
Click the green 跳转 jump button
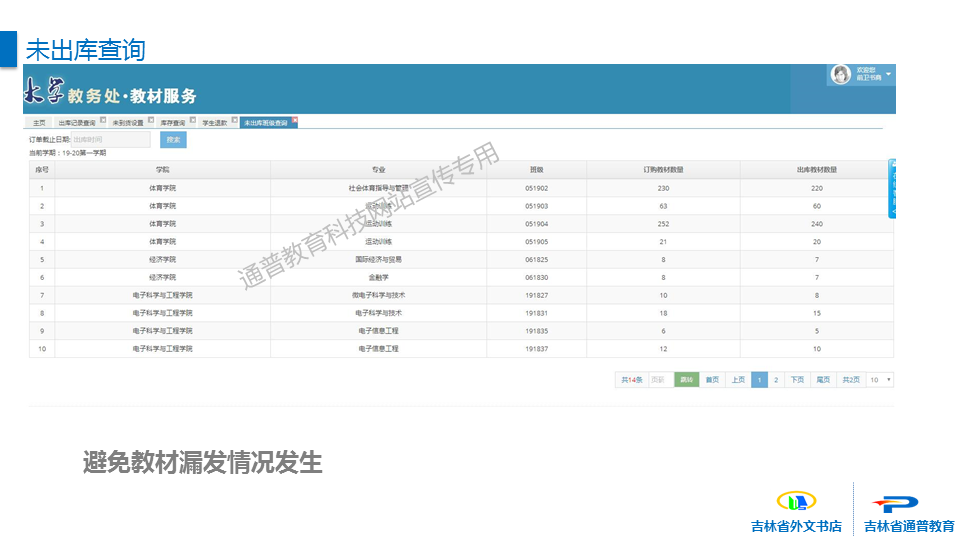(686, 380)
